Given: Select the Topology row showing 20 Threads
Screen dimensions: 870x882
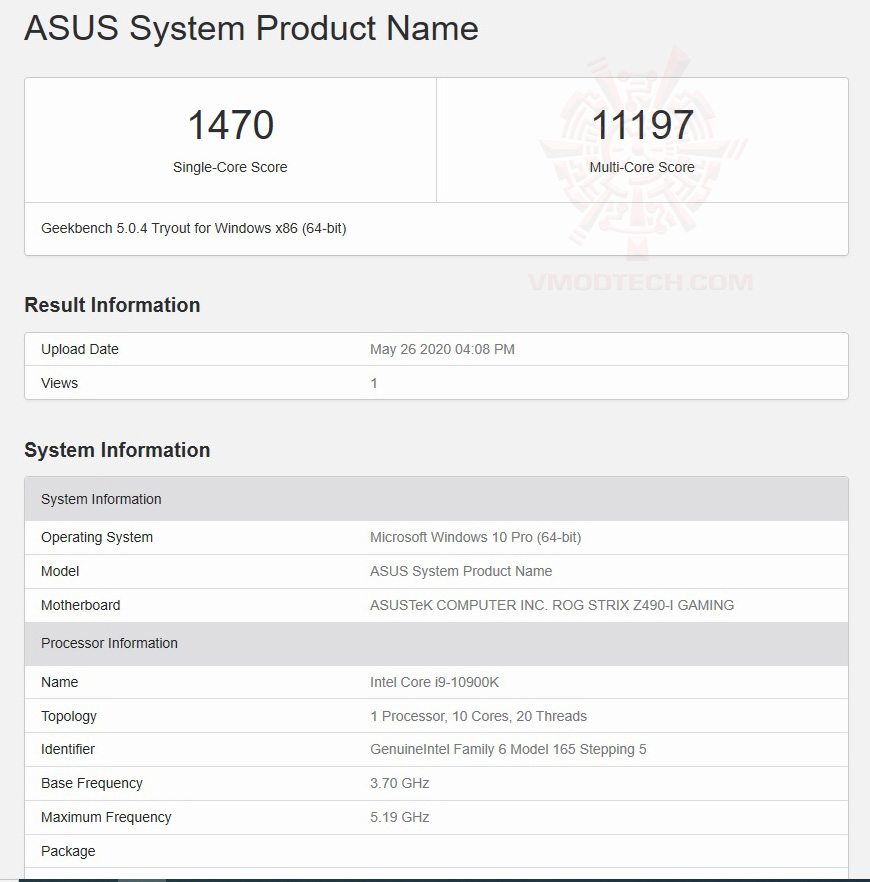Looking at the screenshot, I should 477,716.
